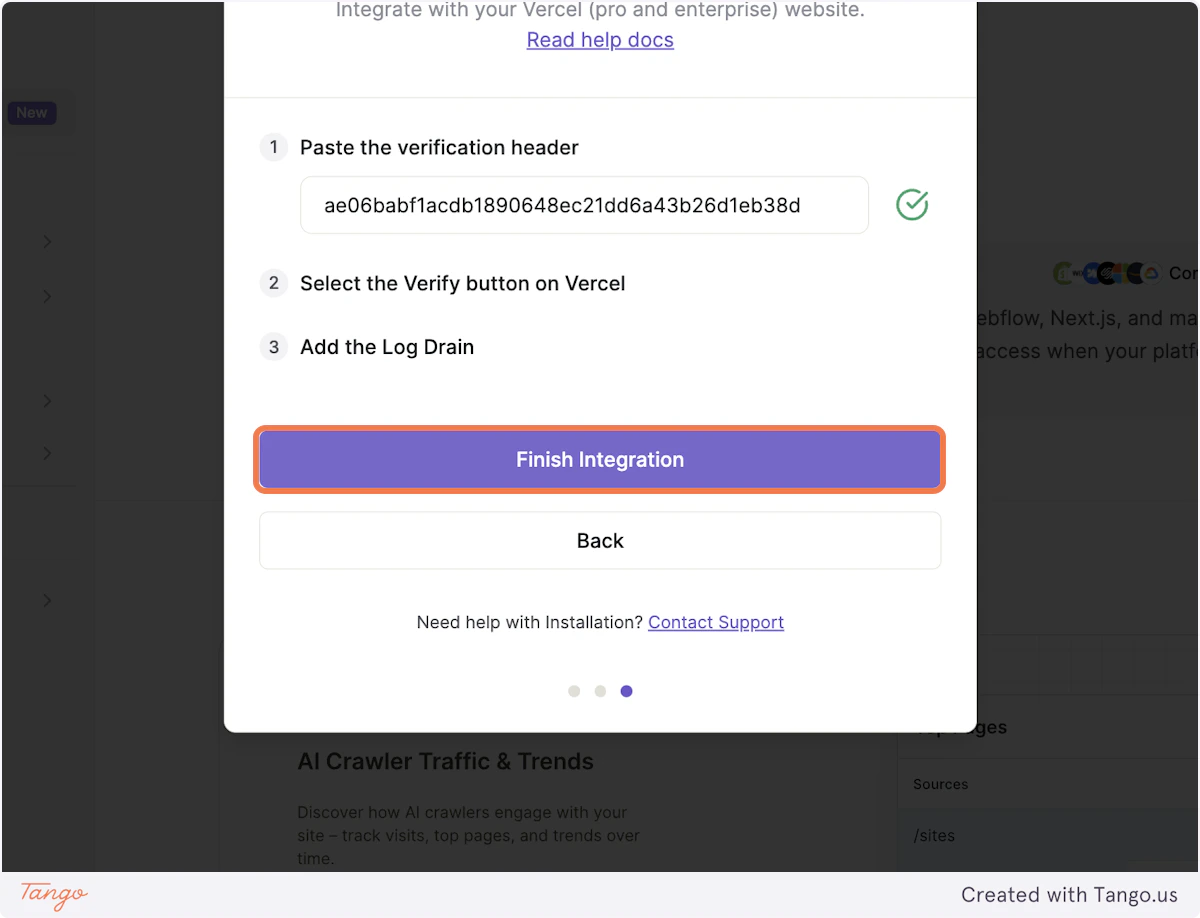
Task: Select the active purple carousel dot
Action: [x=626, y=691]
